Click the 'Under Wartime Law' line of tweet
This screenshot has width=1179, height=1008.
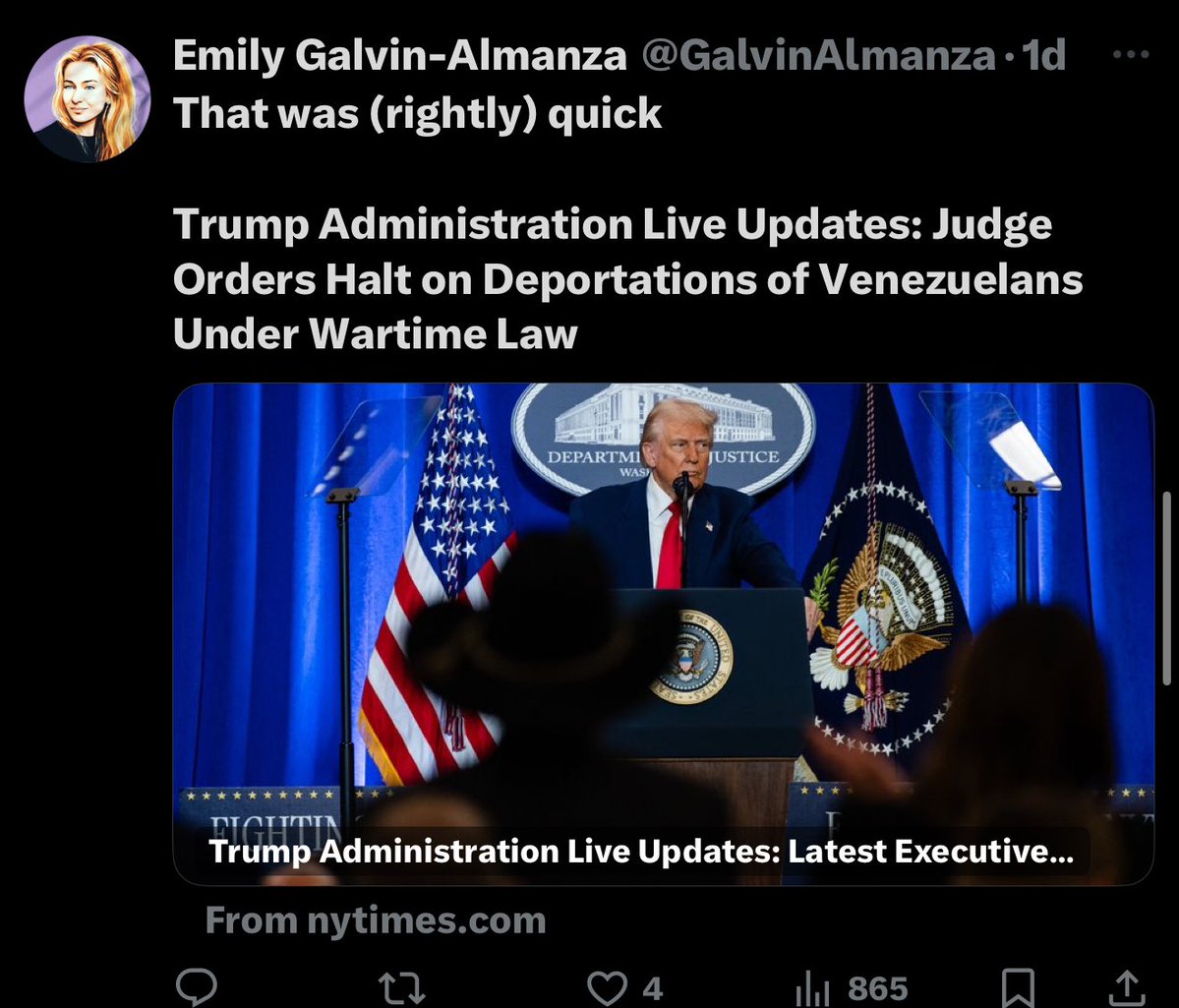(x=376, y=333)
